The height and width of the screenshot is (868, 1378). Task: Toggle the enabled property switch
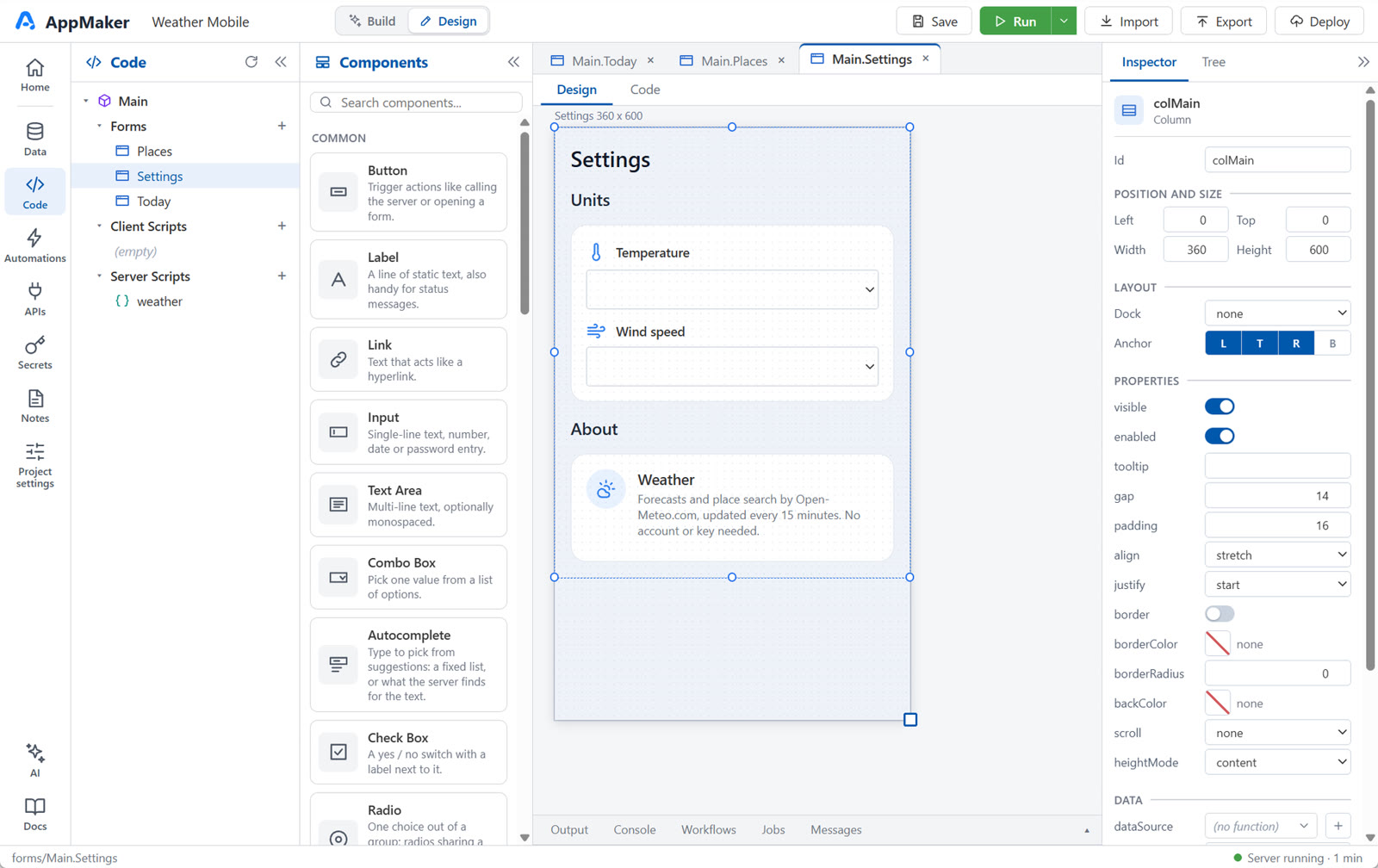point(1220,437)
